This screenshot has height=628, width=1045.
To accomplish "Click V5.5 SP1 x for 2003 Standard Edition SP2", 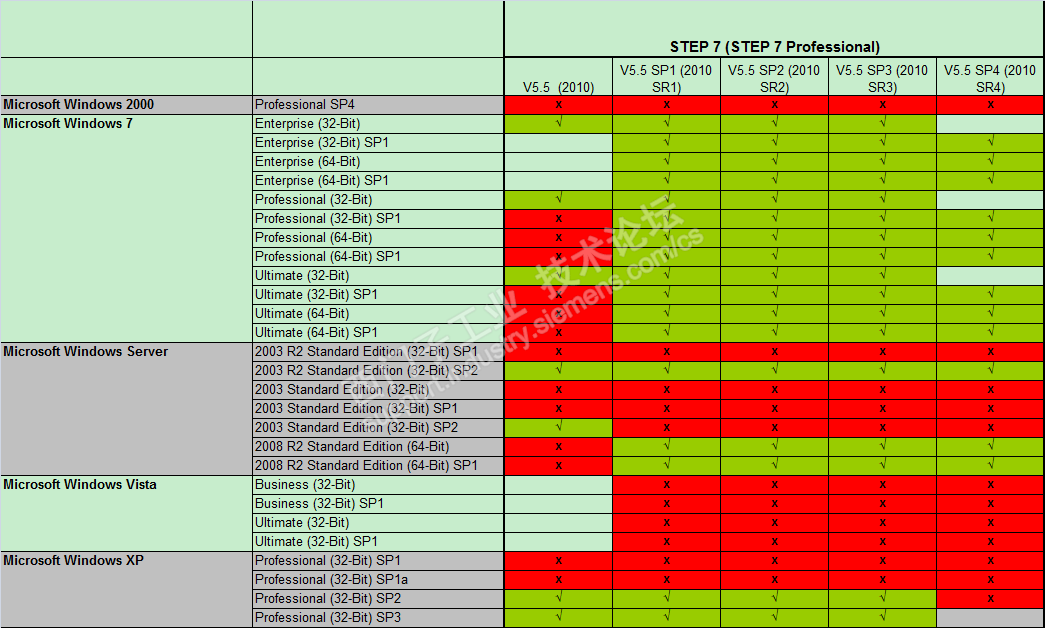I will [x=666, y=428].
